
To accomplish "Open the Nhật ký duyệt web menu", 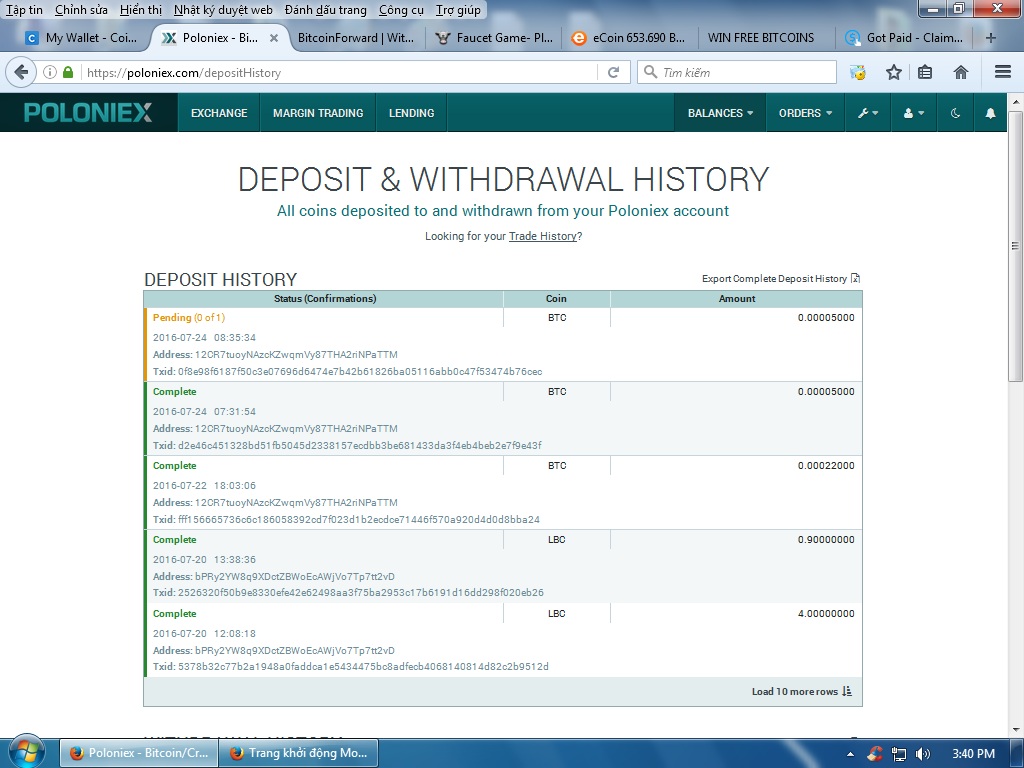I will [x=223, y=10].
